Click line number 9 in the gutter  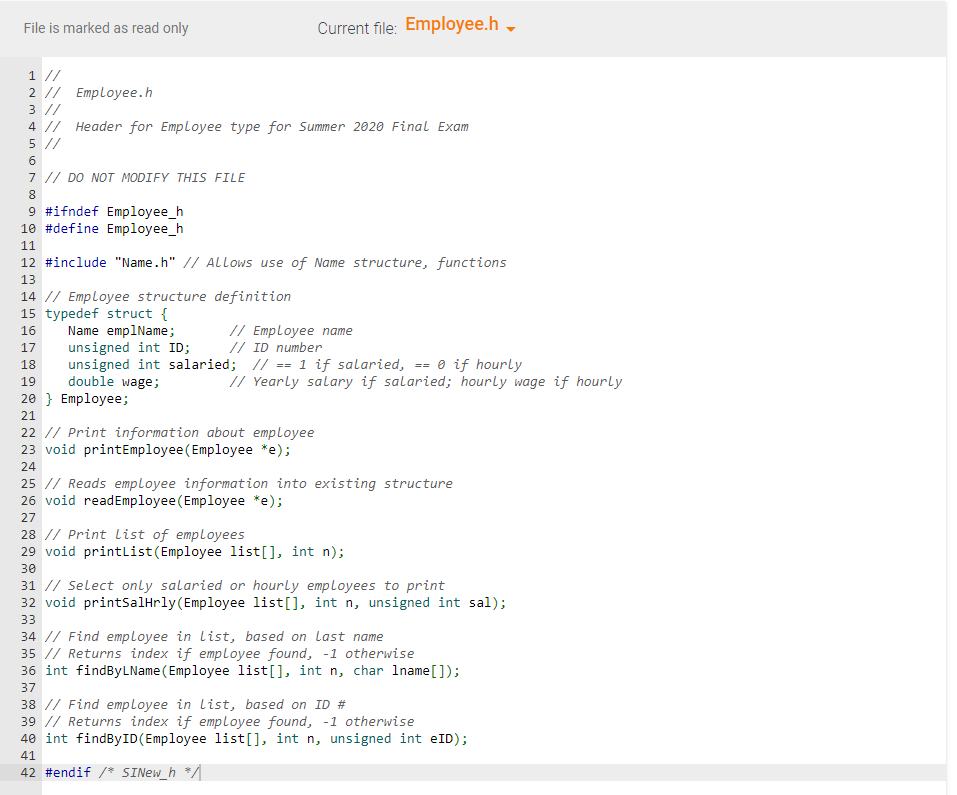click(x=31, y=211)
